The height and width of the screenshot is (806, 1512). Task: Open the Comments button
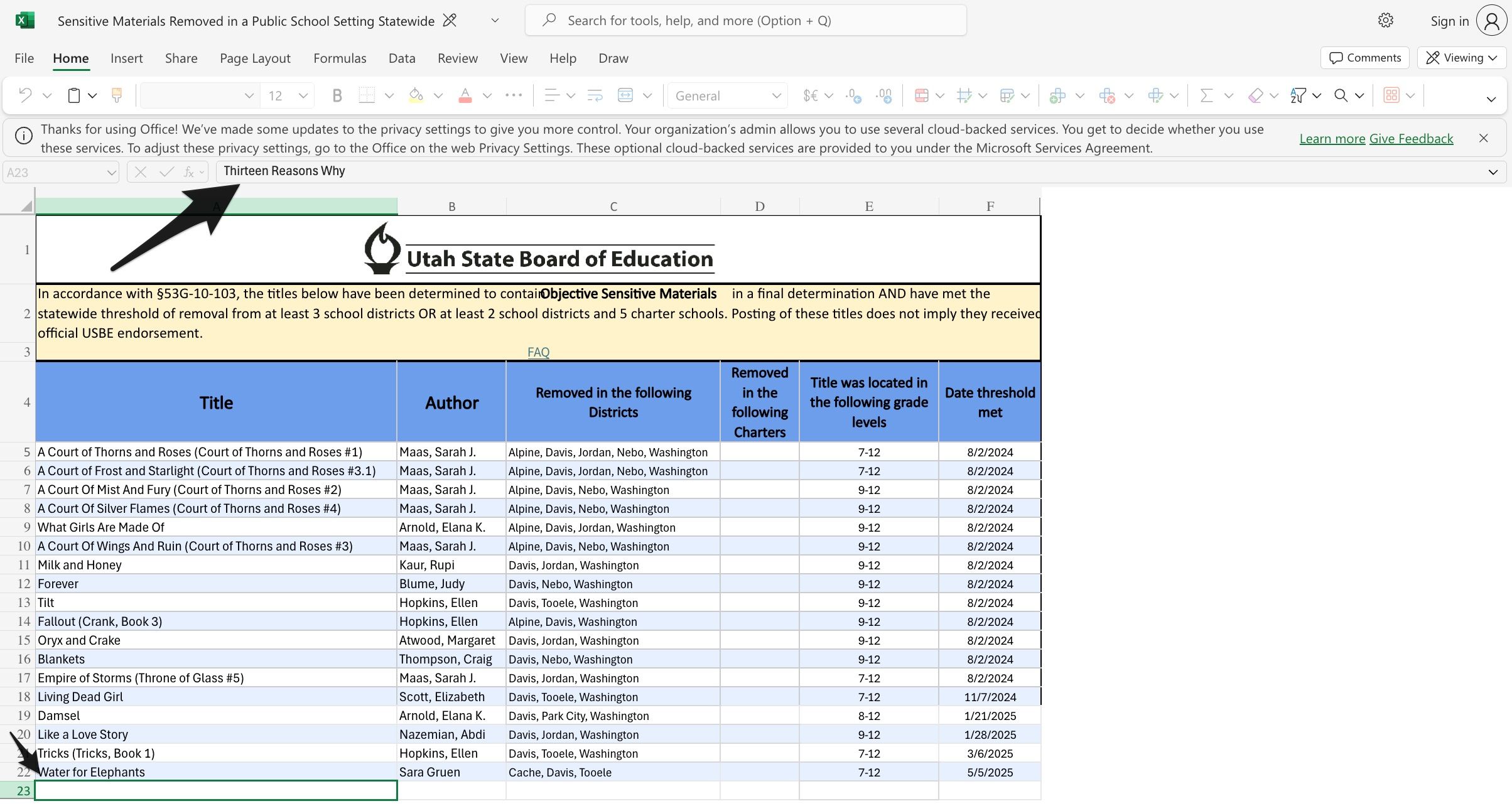point(1365,58)
